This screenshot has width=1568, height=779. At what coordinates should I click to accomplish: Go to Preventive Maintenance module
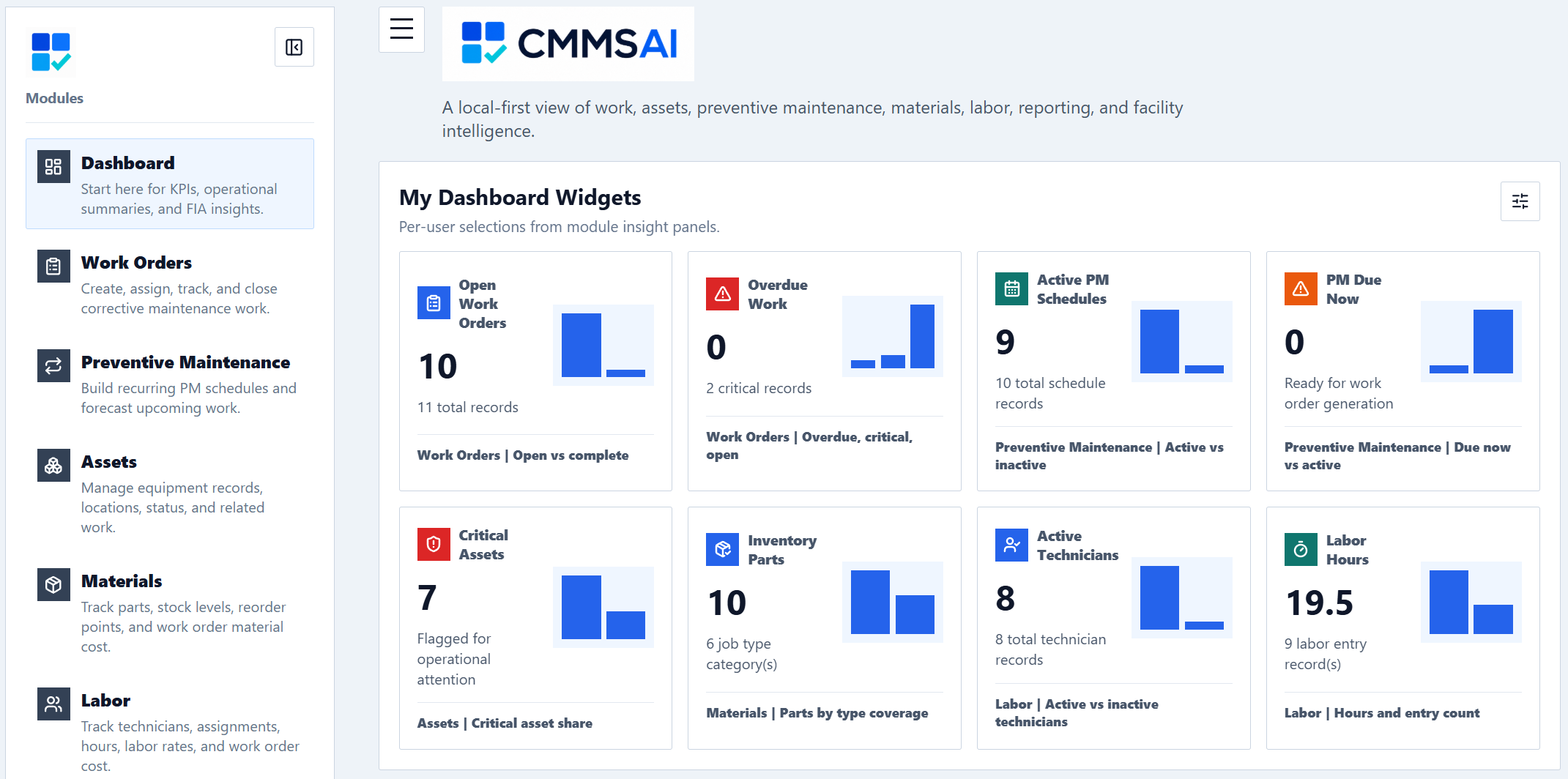(170, 383)
